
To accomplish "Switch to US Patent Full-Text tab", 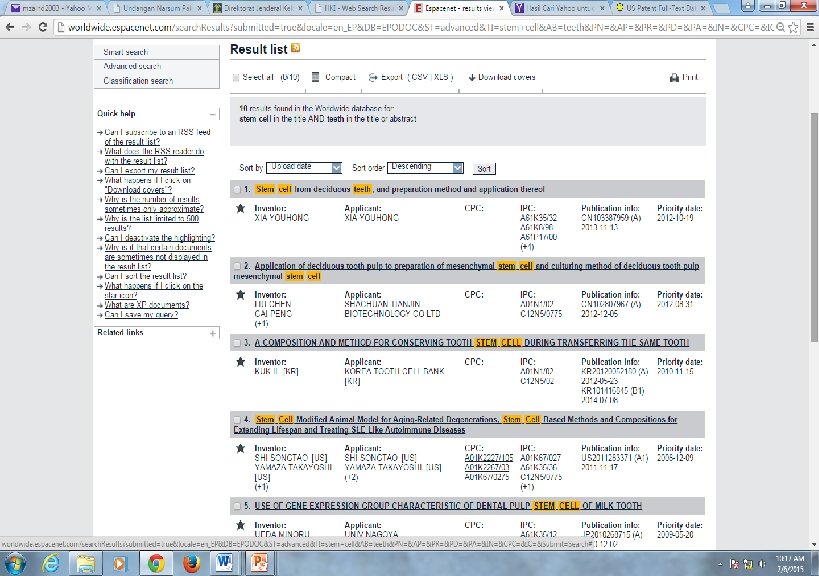I will point(661,8).
